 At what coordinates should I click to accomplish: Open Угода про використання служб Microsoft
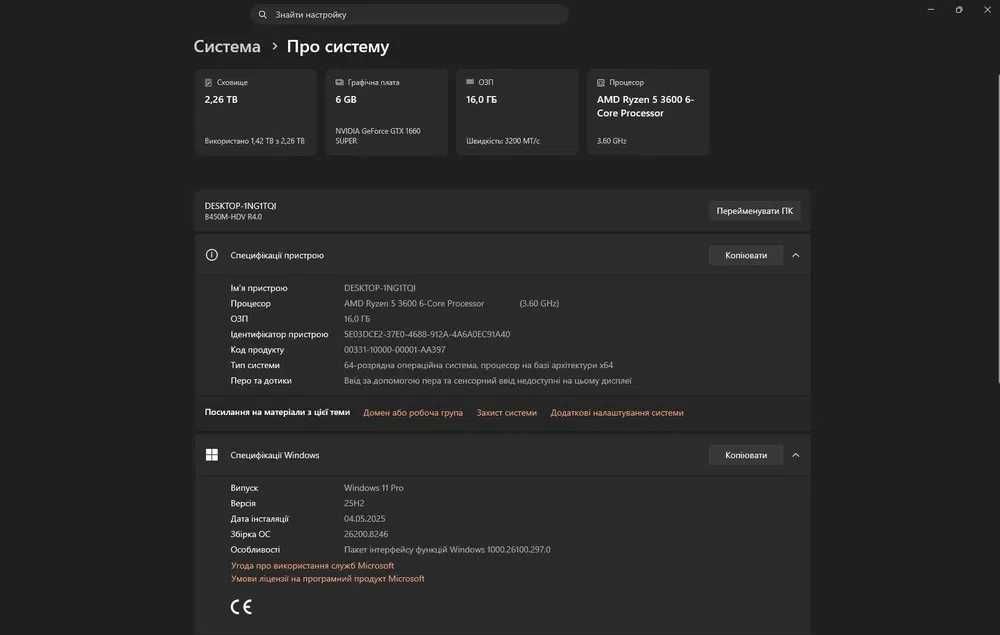(312, 566)
